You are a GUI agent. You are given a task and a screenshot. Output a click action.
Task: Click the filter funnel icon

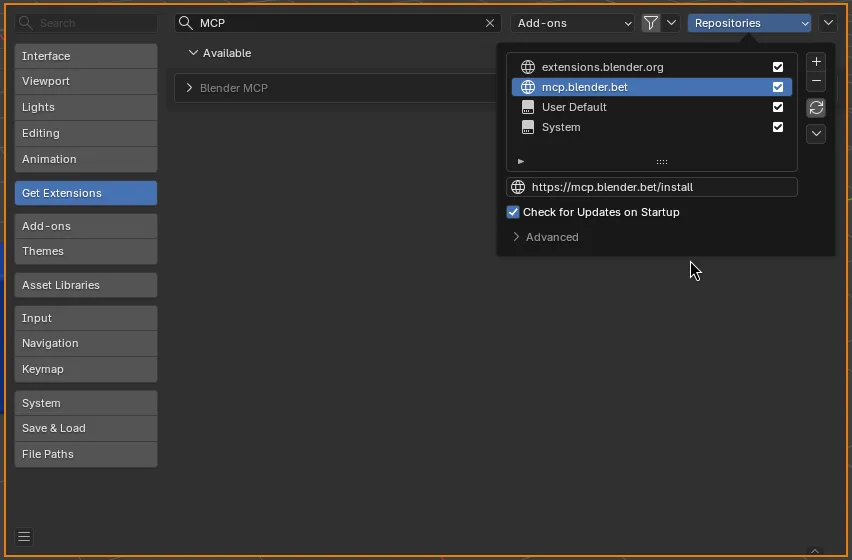pyautogui.click(x=650, y=23)
